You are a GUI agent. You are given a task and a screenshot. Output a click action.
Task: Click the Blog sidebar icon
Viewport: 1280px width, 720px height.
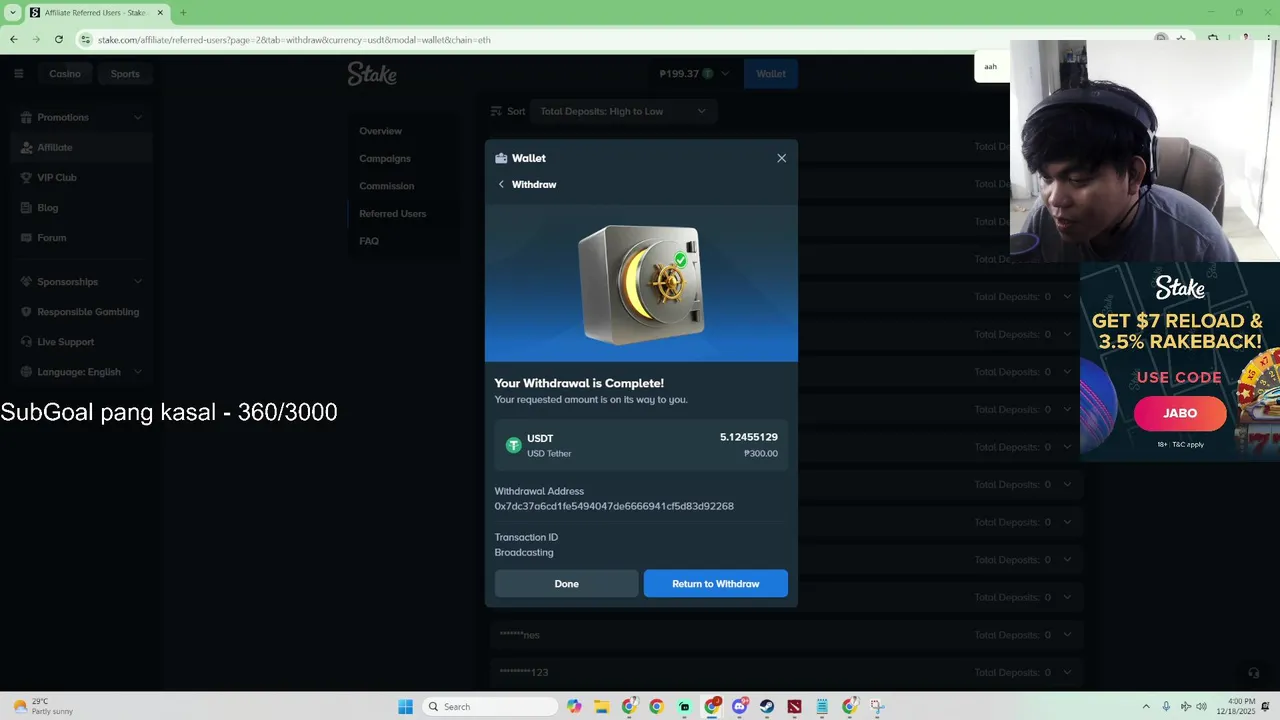tap(27, 208)
